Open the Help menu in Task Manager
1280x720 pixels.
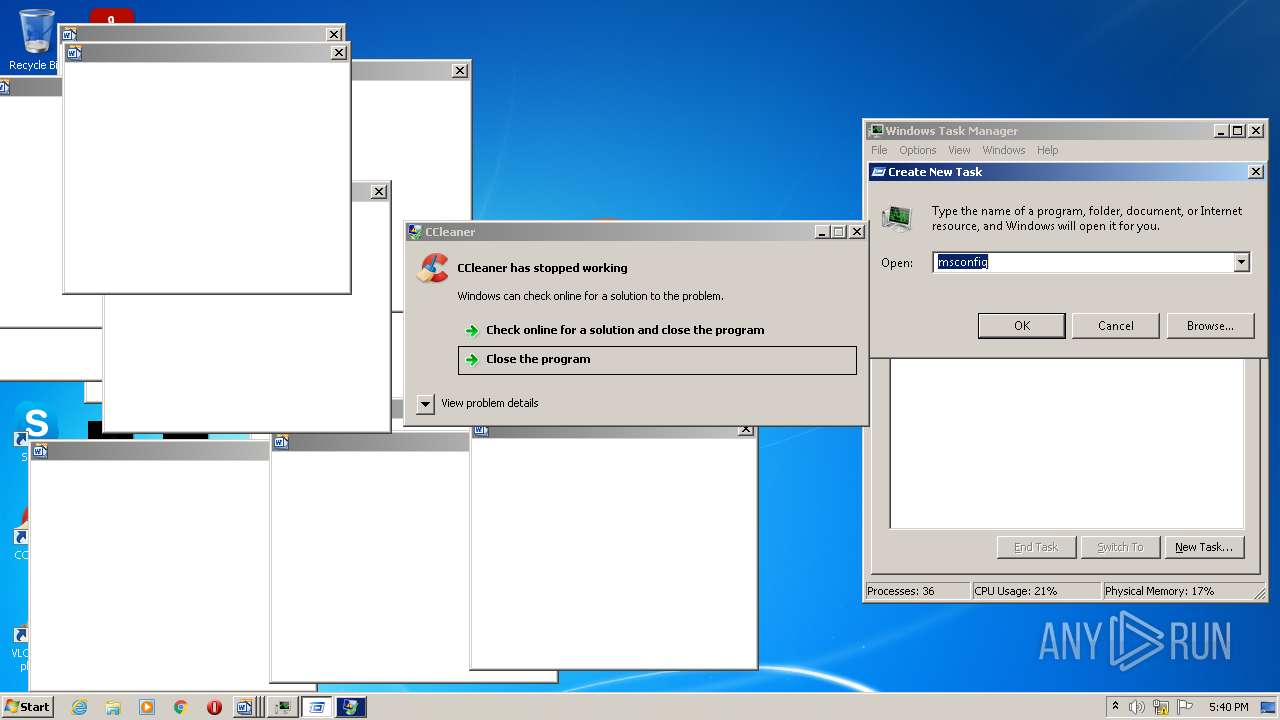coord(1047,151)
